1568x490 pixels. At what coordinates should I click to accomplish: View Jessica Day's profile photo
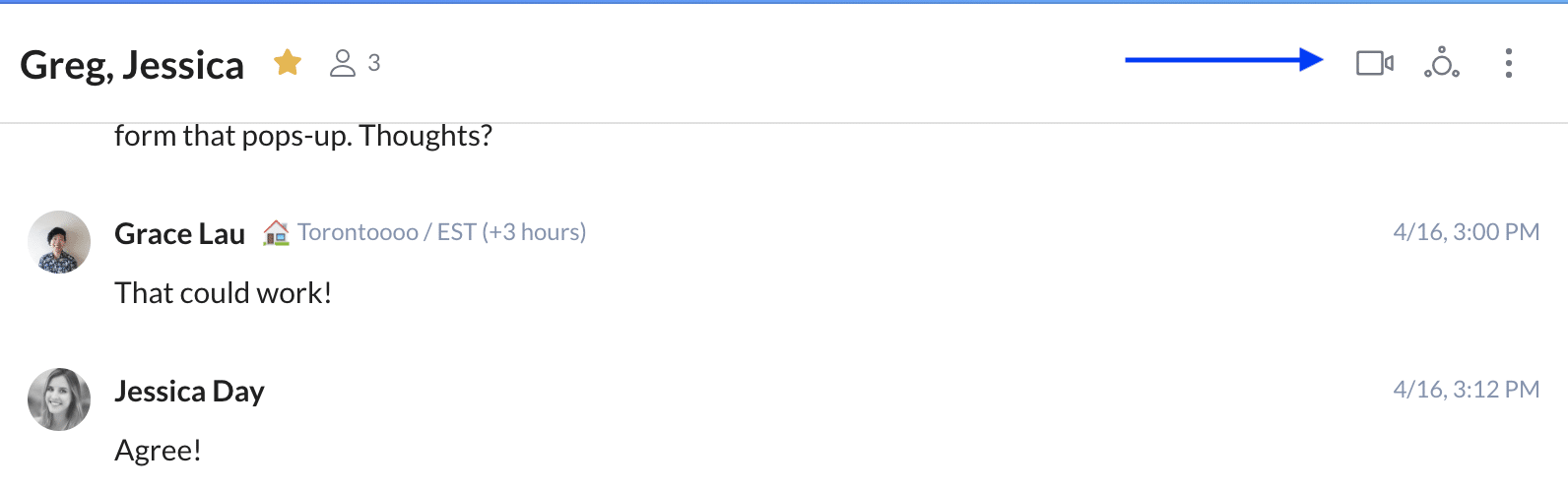pos(59,398)
